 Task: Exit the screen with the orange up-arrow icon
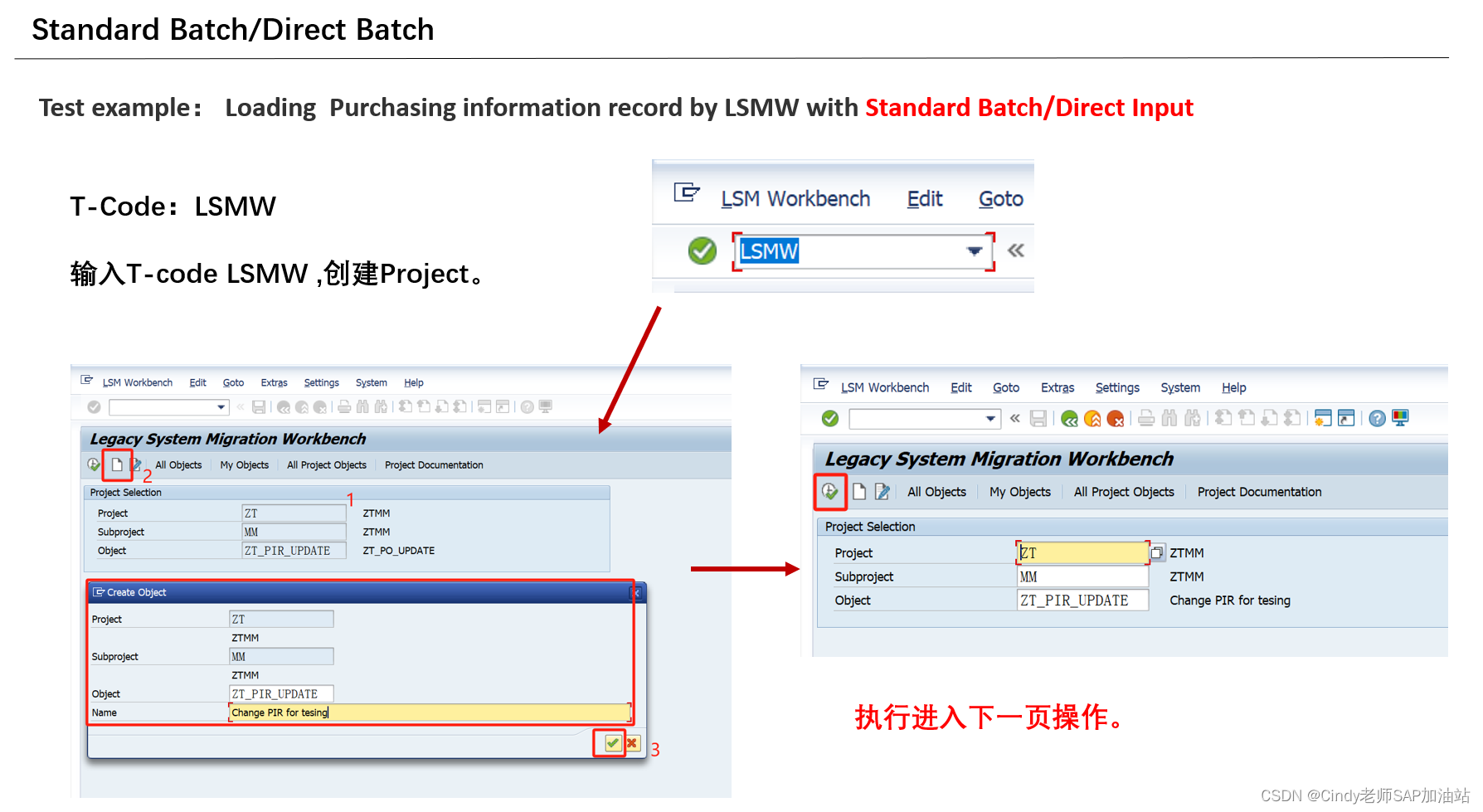tap(1092, 418)
